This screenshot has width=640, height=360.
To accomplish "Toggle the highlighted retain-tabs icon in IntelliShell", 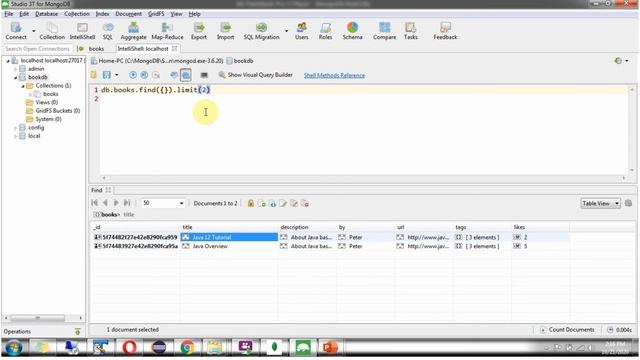I will [186, 75].
